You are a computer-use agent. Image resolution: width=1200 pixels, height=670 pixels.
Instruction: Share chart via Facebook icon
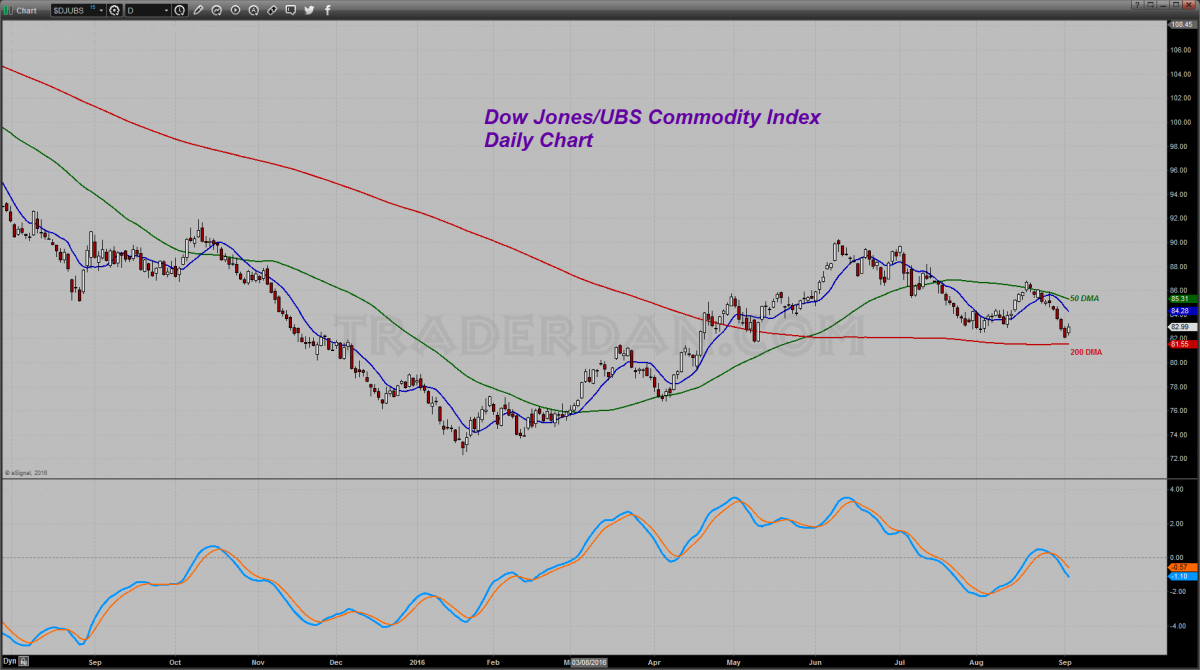pos(327,10)
